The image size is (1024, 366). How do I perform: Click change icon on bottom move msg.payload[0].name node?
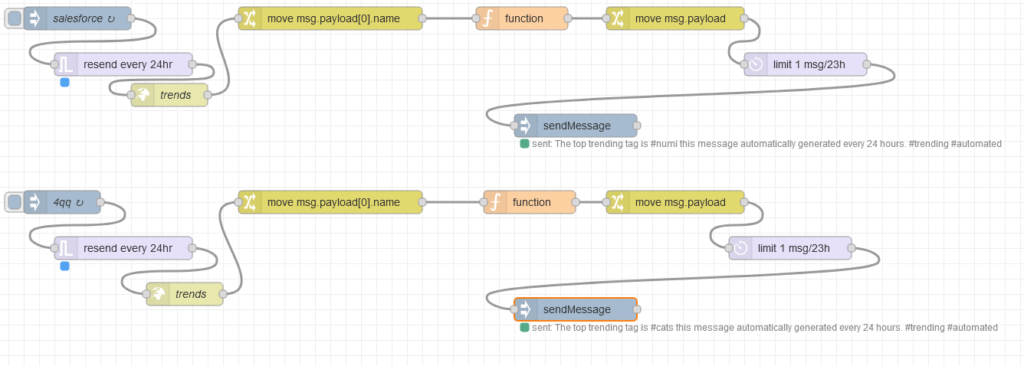click(249, 203)
